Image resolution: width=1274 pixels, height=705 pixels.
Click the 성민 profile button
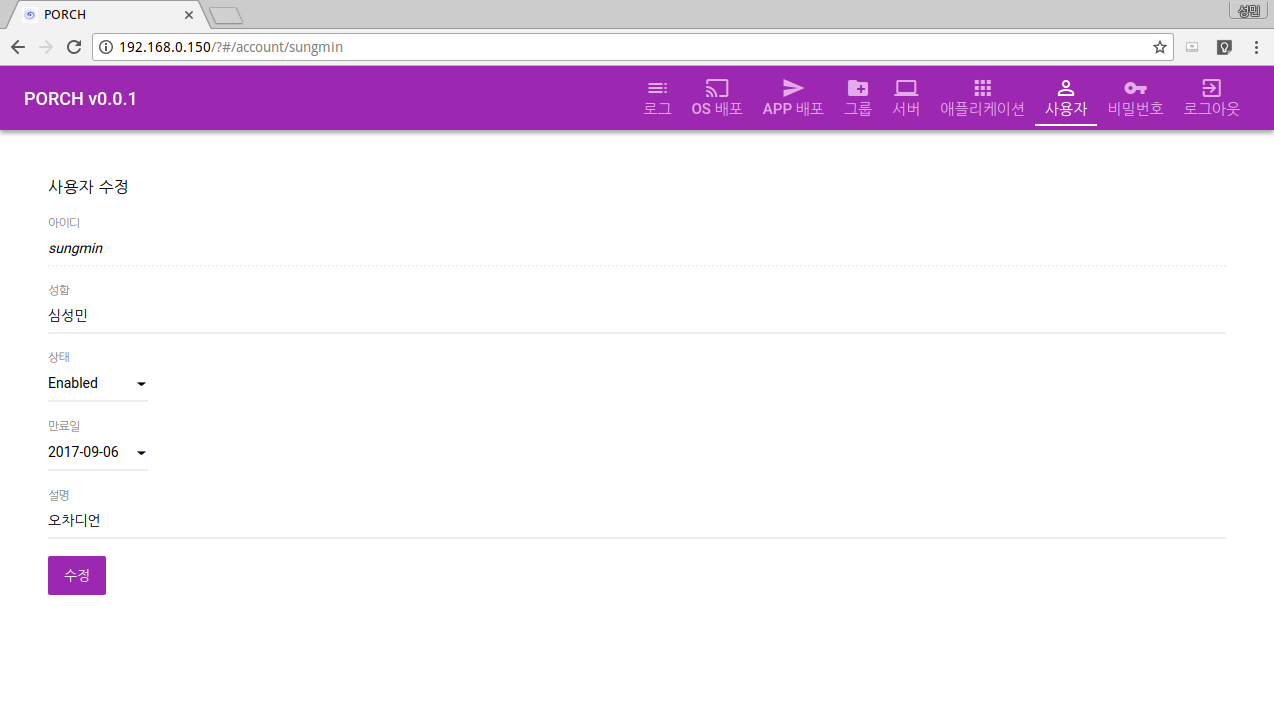click(1249, 10)
